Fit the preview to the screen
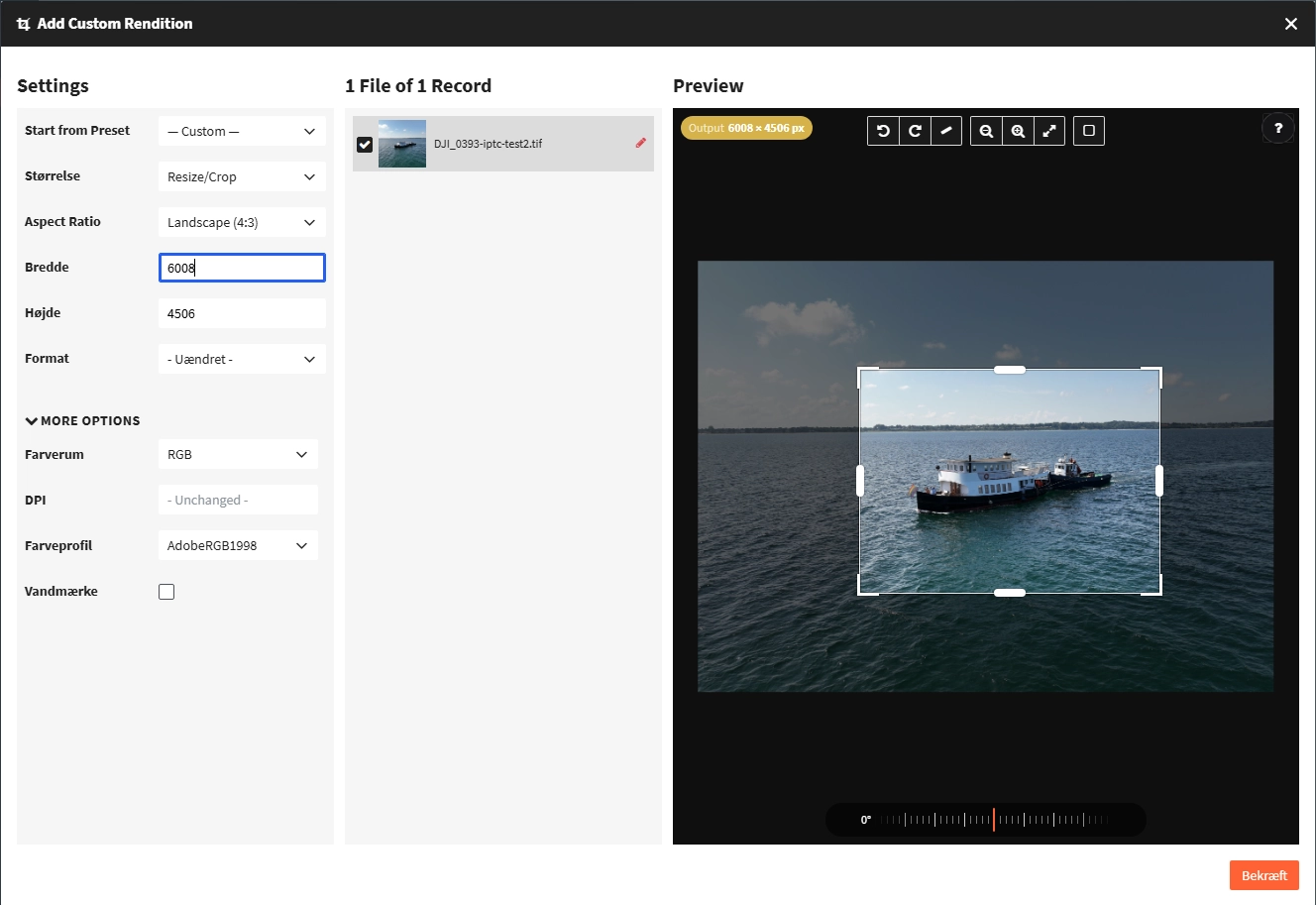The image size is (1316, 905). tap(1049, 131)
